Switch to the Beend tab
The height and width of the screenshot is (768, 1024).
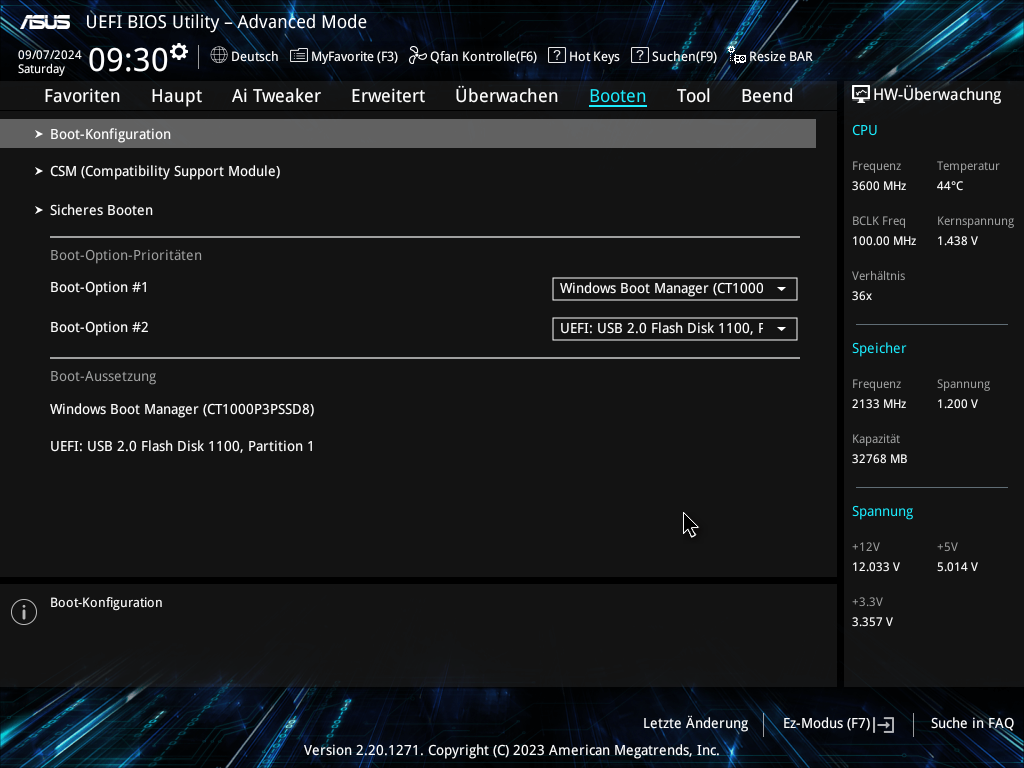pyautogui.click(x=767, y=95)
